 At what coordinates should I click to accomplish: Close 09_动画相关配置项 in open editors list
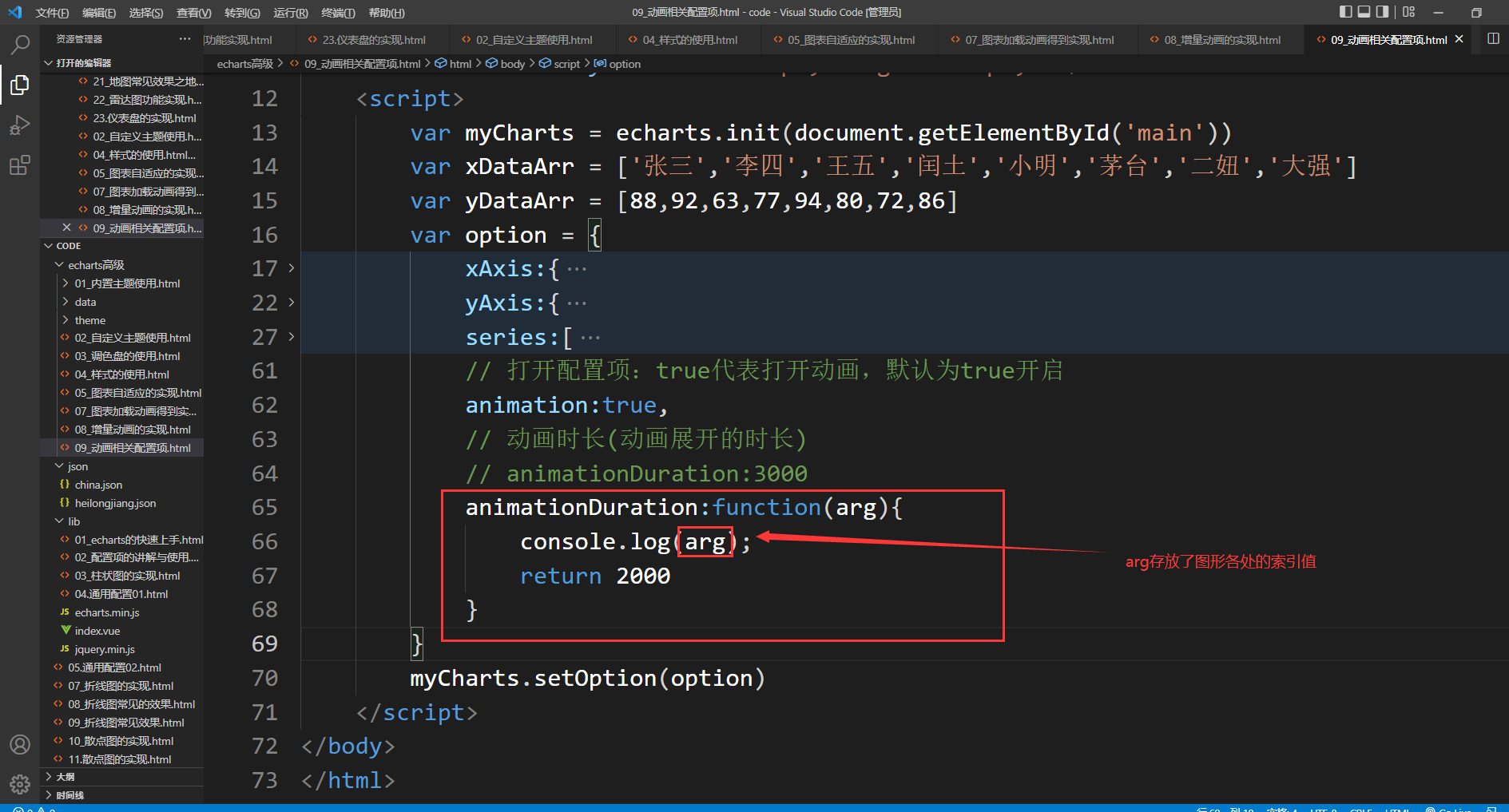coord(66,228)
